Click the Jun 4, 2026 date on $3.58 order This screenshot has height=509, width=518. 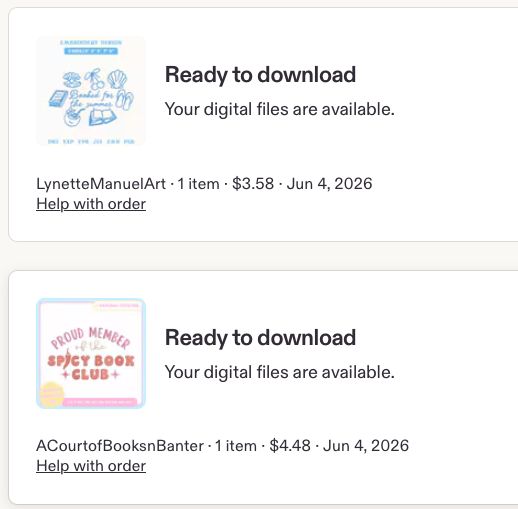click(x=329, y=184)
